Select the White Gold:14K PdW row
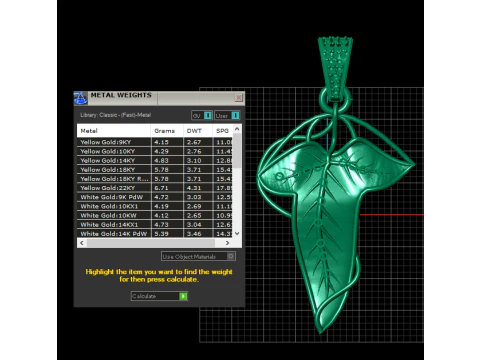480x360 pixels. (x=155, y=233)
